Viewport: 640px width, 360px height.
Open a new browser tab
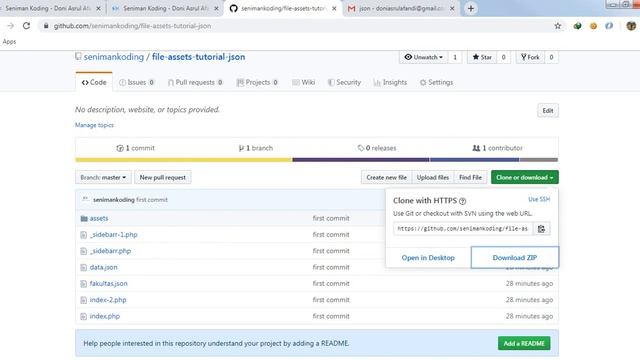click(x=471, y=8)
